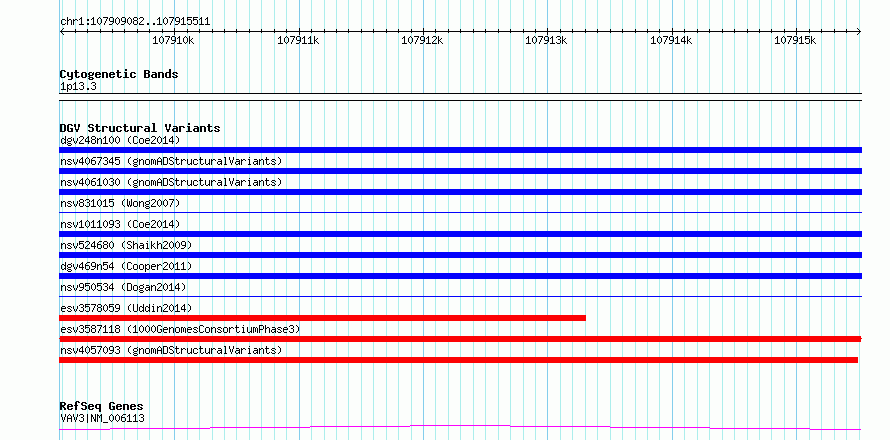
Task: Select the nsv1011093 (Coe2014) label
Action: pos(120,224)
